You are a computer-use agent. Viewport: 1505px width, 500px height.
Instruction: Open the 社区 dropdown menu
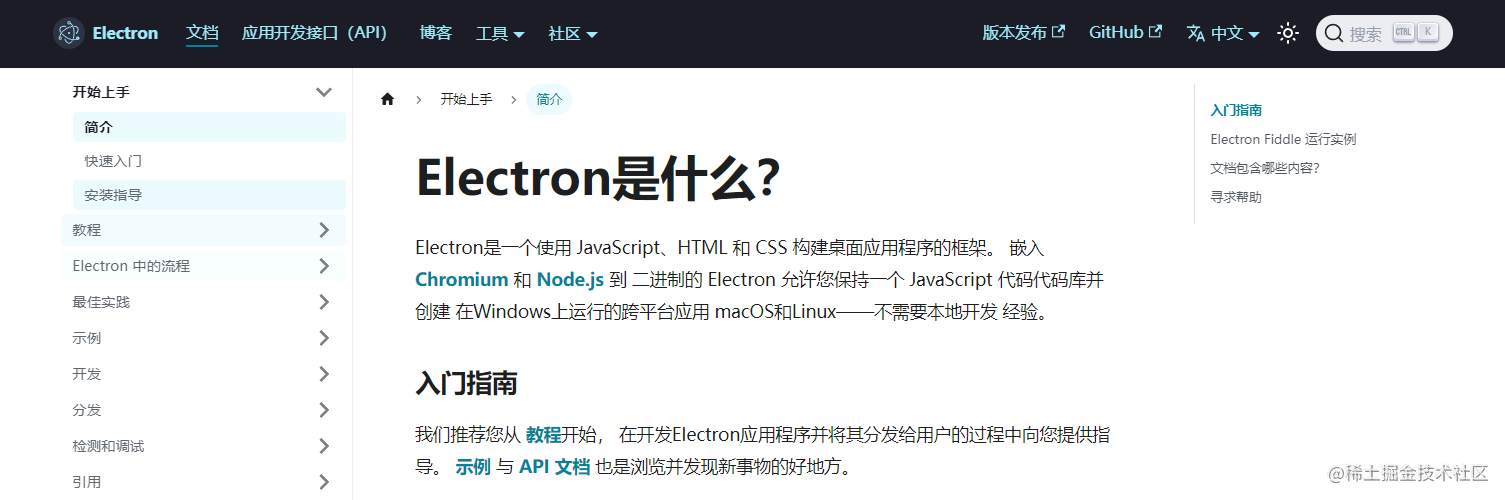(573, 33)
